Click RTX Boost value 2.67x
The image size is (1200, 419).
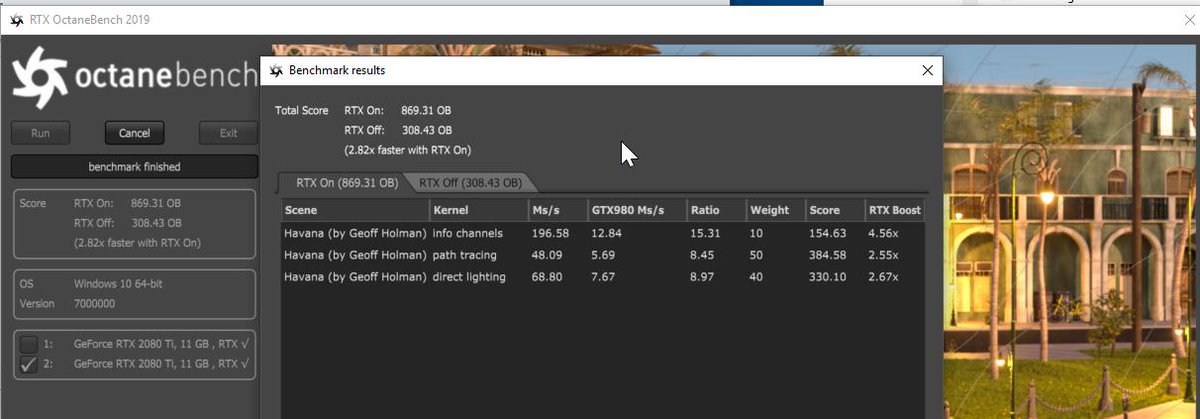[885, 277]
